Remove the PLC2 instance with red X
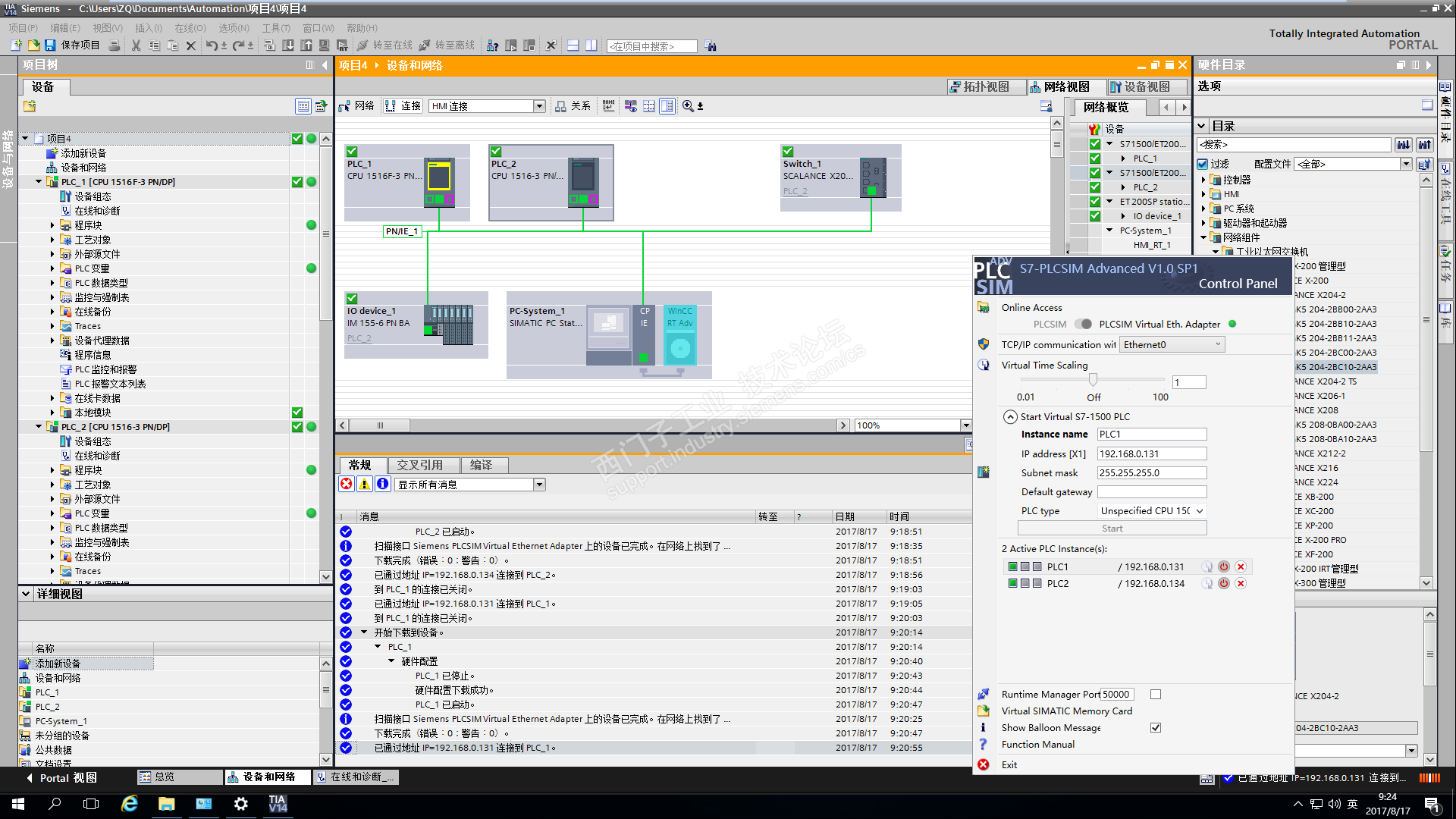The width and height of the screenshot is (1456, 819). [x=1241, y=583]
